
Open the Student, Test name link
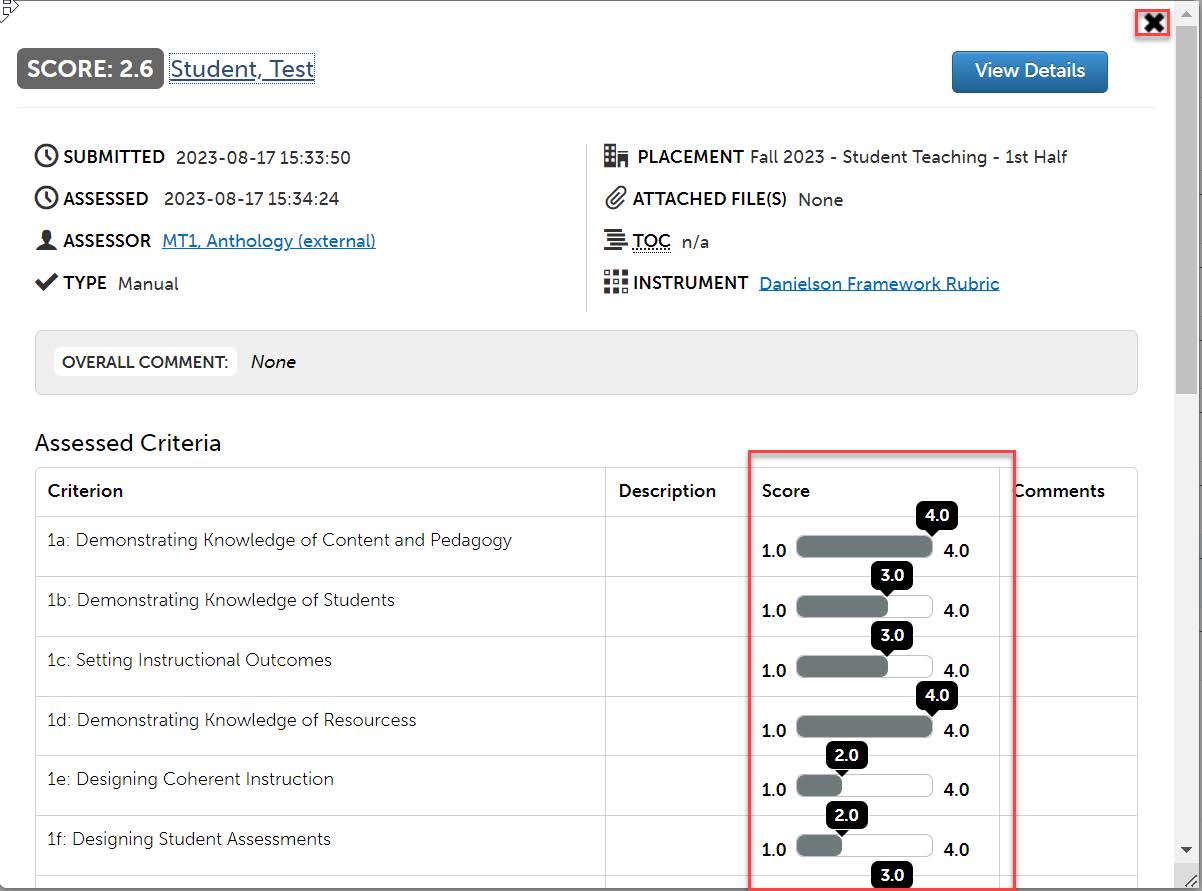point(242,69)
